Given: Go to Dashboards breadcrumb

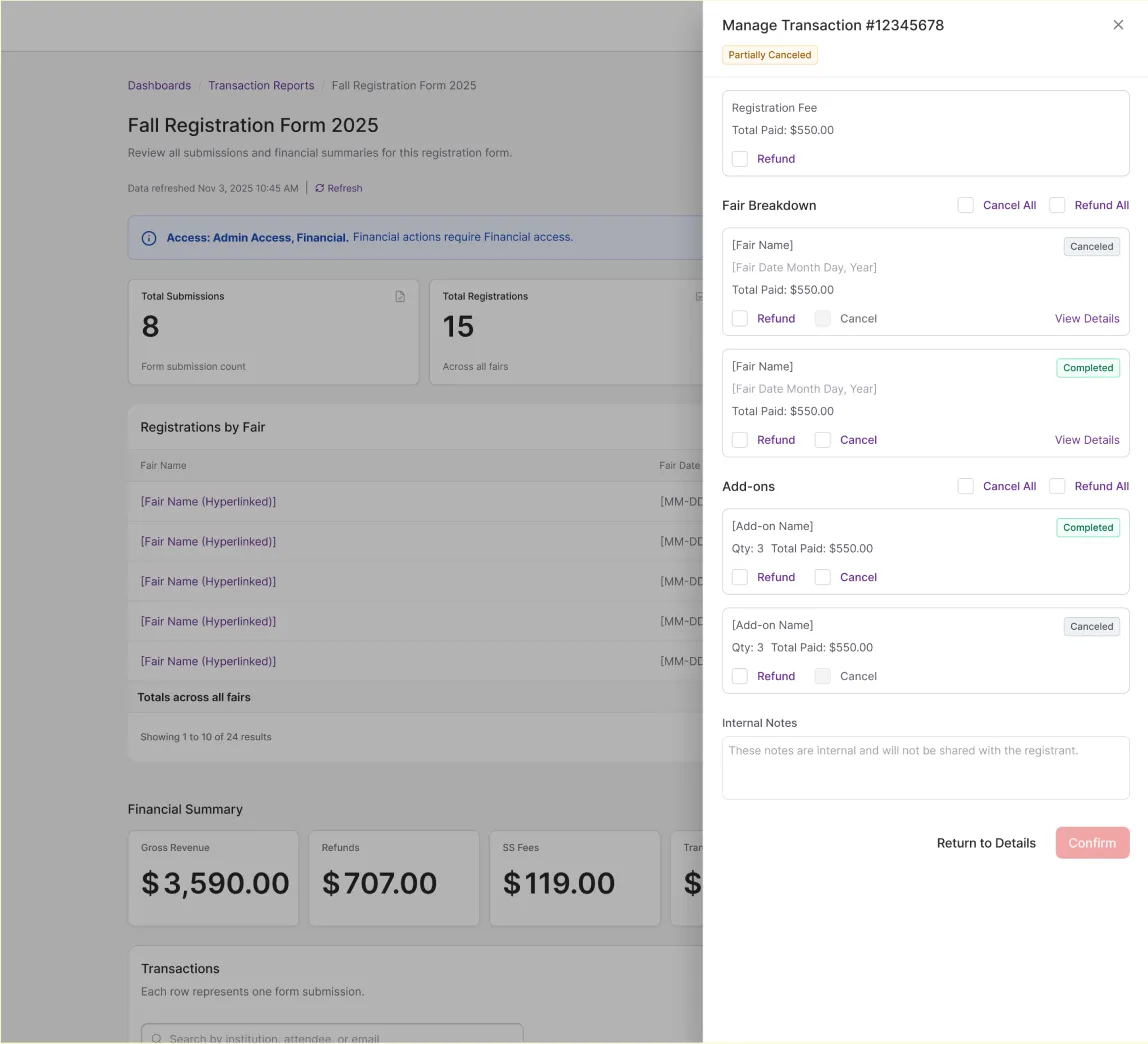Looking at the screenshot, I should 159,86.
